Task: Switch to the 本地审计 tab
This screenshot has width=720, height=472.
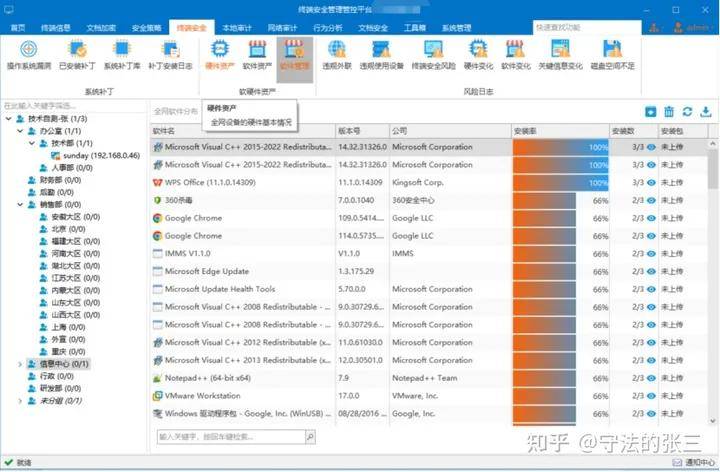Action: [237, 28]
